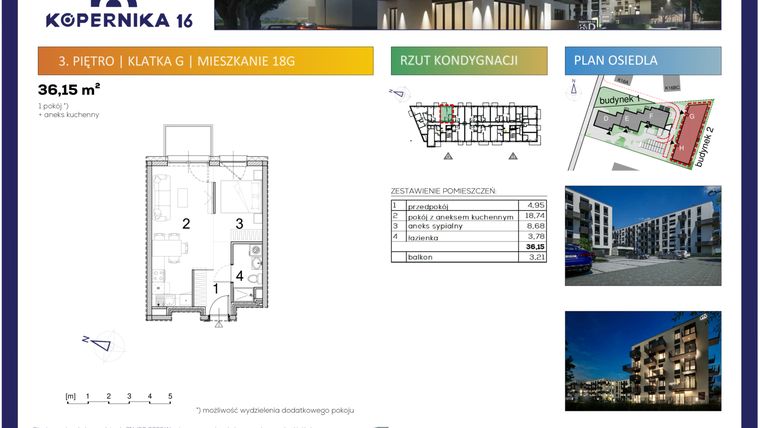This screenshot has height=428, width=760.
Task: Select bathroom number 4 on the floor plan
Action: pos(239,274)
